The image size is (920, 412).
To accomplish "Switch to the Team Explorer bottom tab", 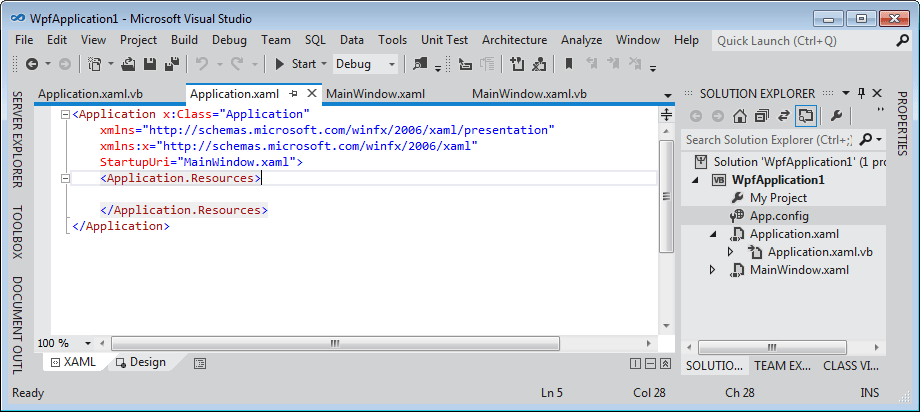I will (782, 366).
